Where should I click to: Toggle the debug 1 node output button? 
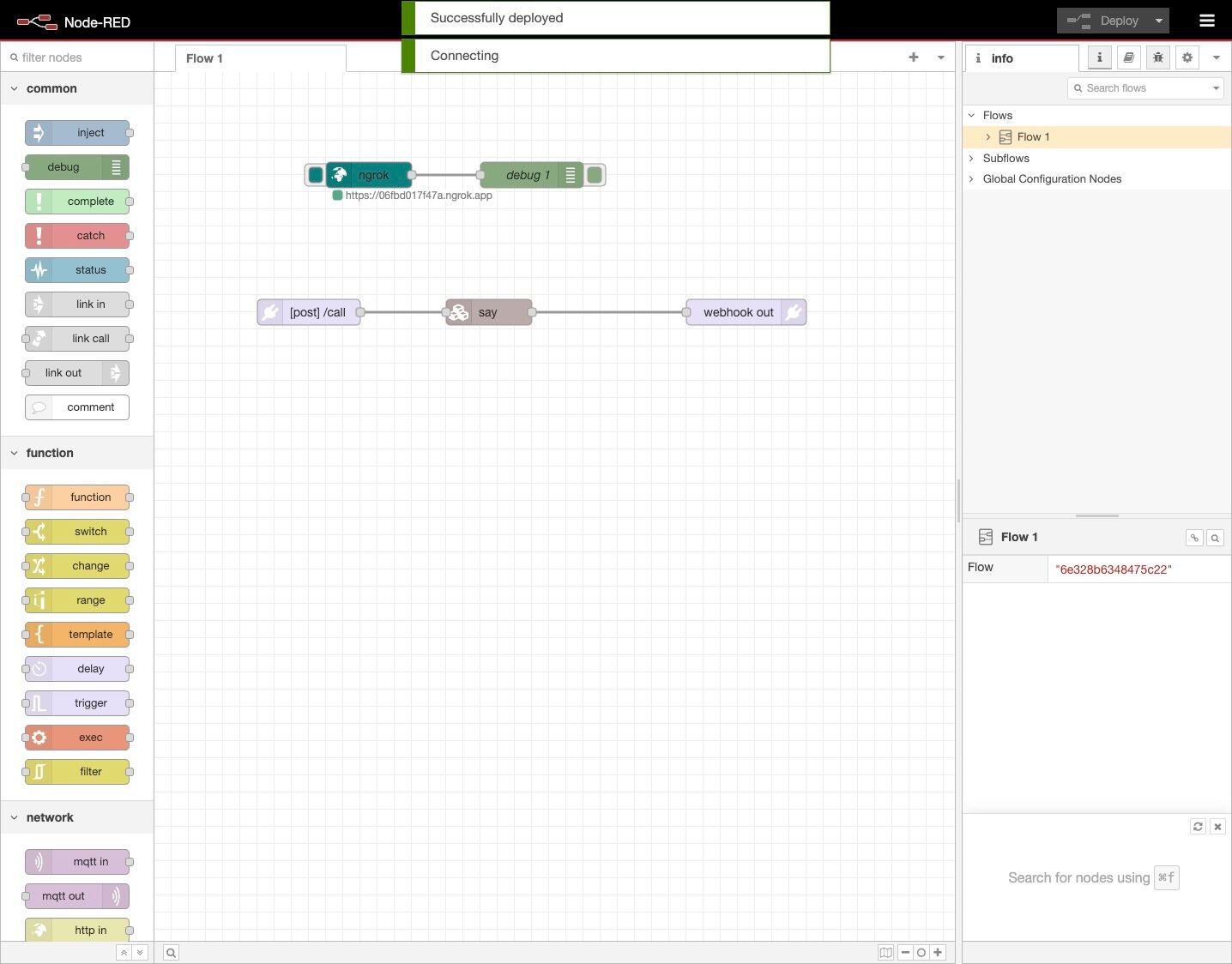pyautogui.click(x=595, y=175)
